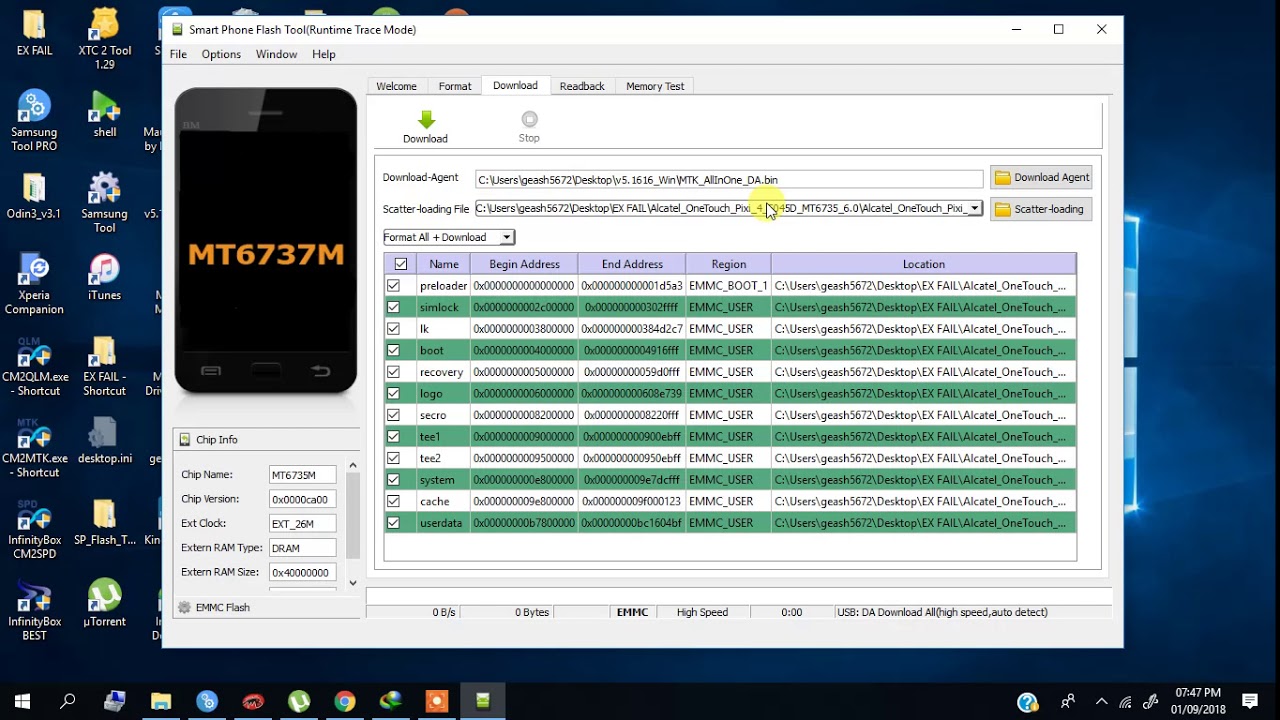1280x720 pixels.
Task: Open the Action Center notification icon
Action: click(x=1249, y=701)
